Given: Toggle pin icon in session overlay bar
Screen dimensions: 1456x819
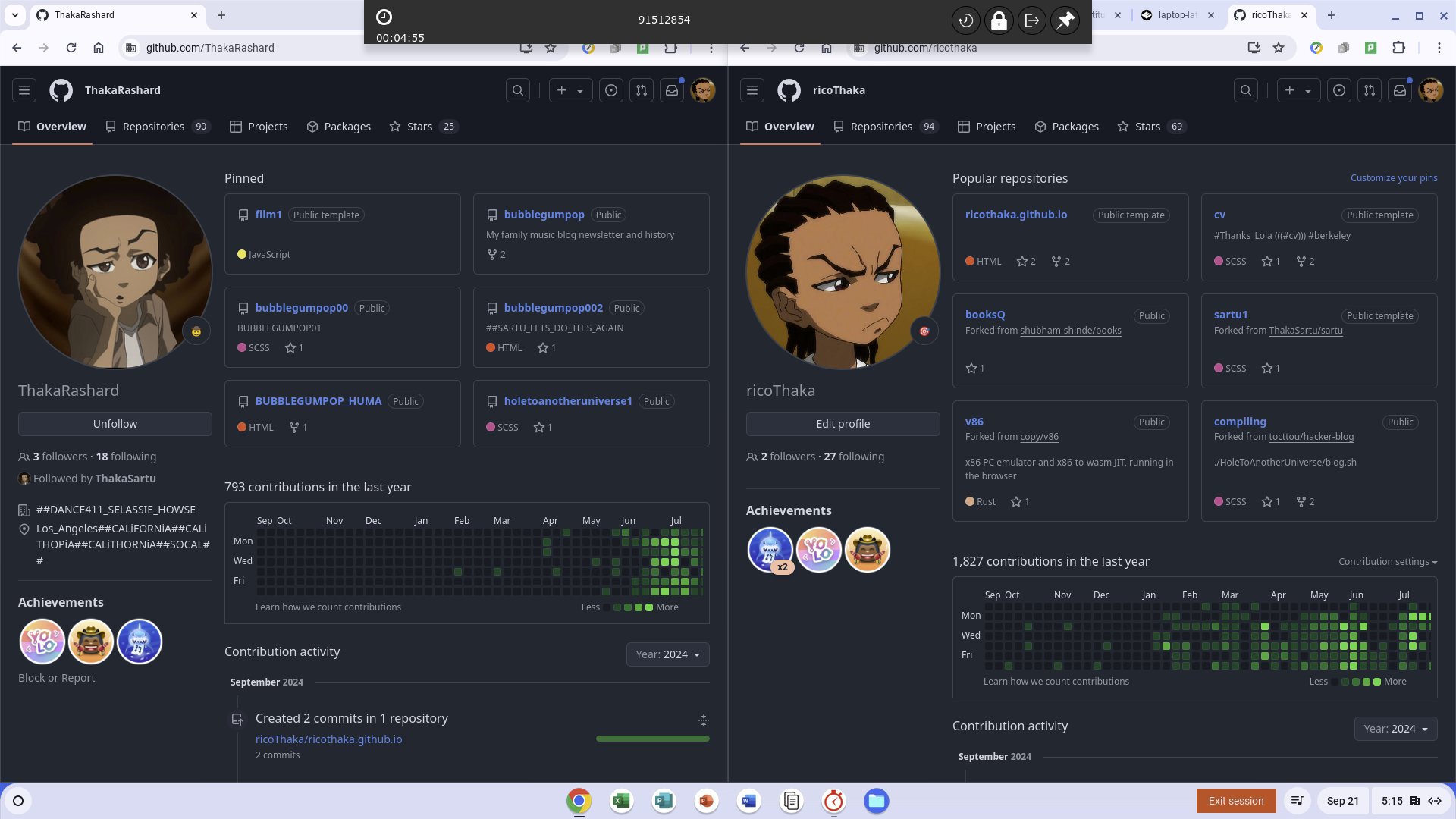Looking at the screenshot, I should click(1065, 20).
